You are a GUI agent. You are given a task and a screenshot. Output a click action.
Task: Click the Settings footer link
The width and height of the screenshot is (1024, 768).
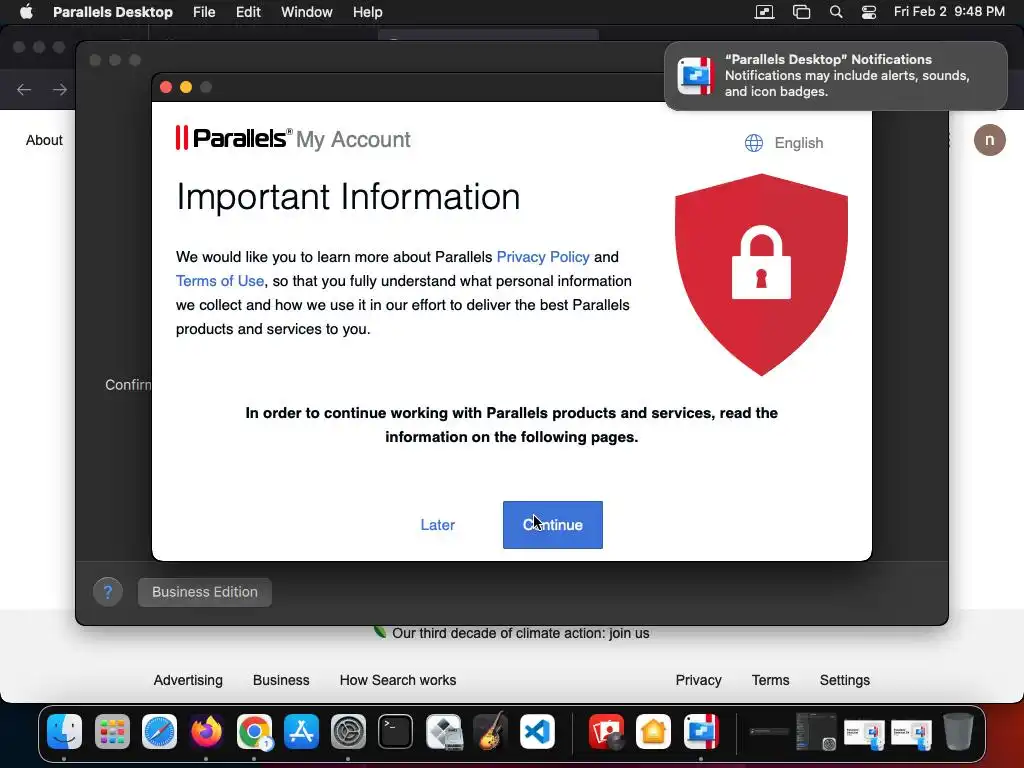tap(844, 680)
